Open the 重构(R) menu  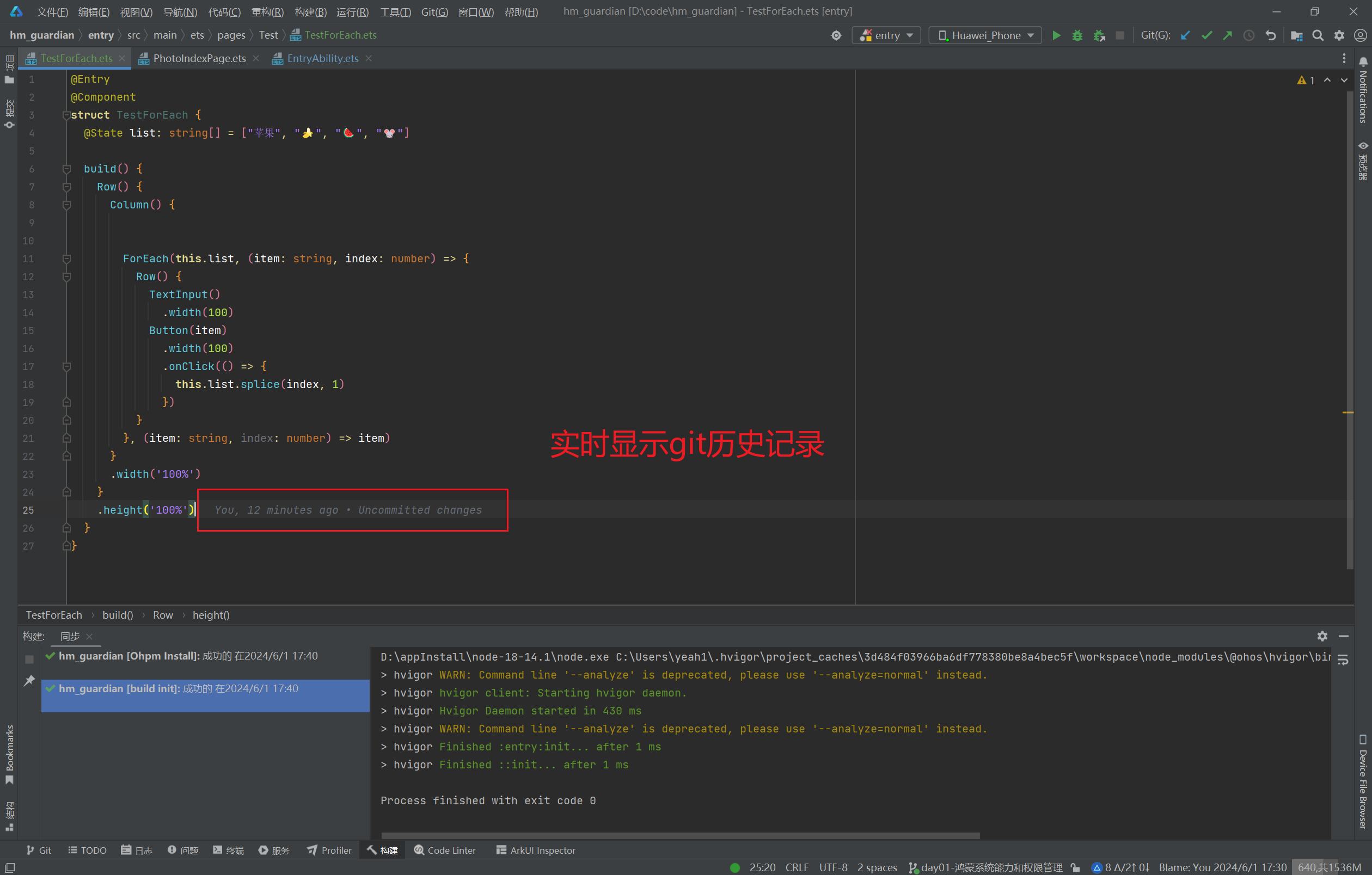click(x=267, y=12)
